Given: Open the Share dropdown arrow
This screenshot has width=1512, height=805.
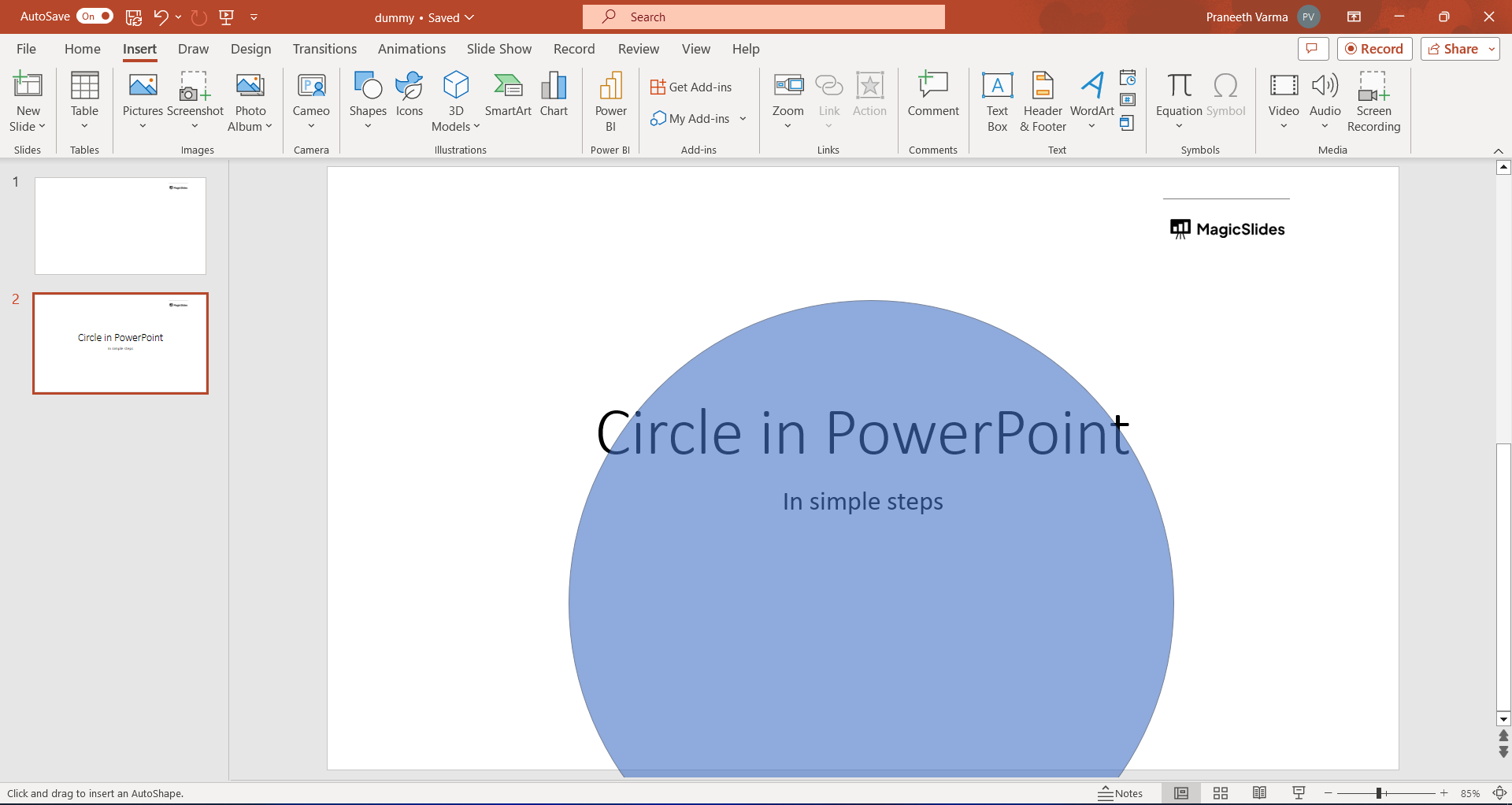Looking at the screenshot, I should pyautogui.click(x=1492, y=49).
